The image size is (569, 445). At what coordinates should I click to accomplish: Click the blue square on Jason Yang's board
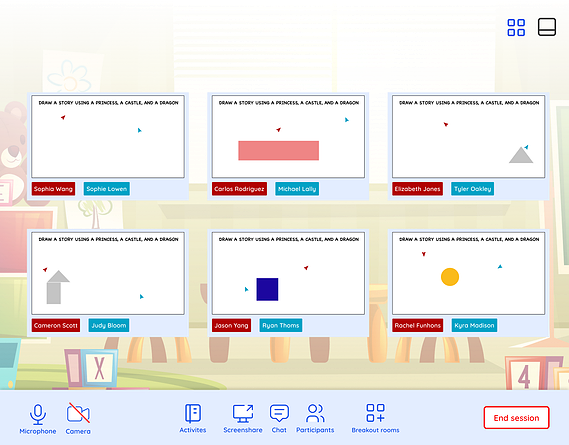click(267, 289)
